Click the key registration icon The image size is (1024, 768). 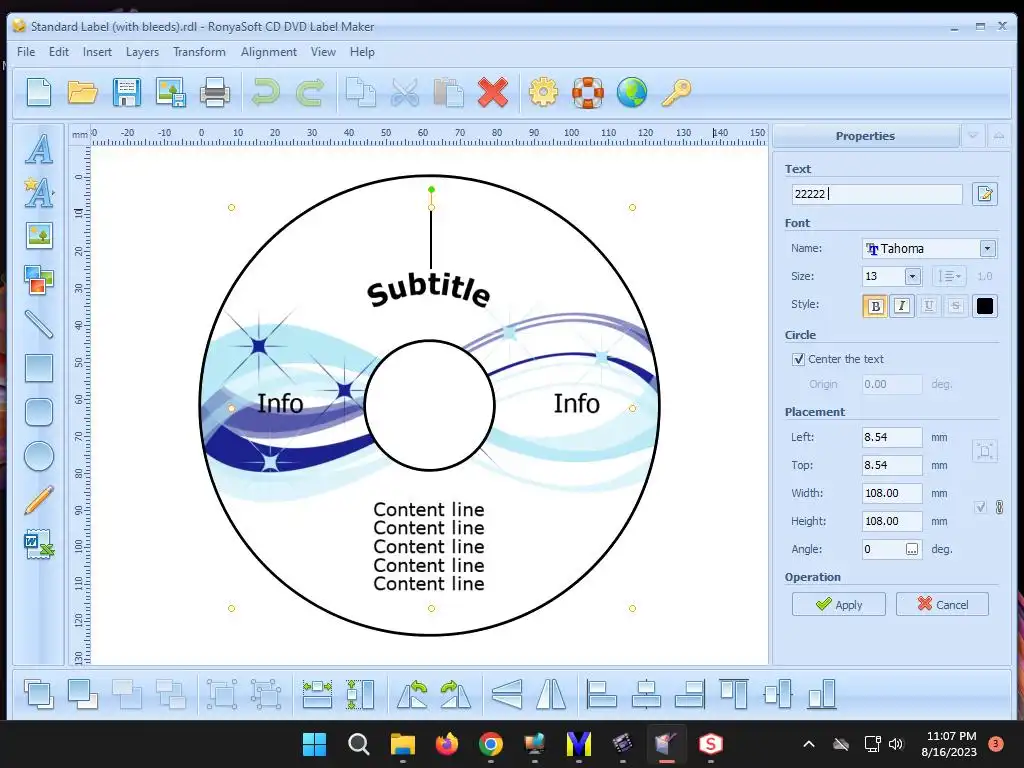[676, 91]
